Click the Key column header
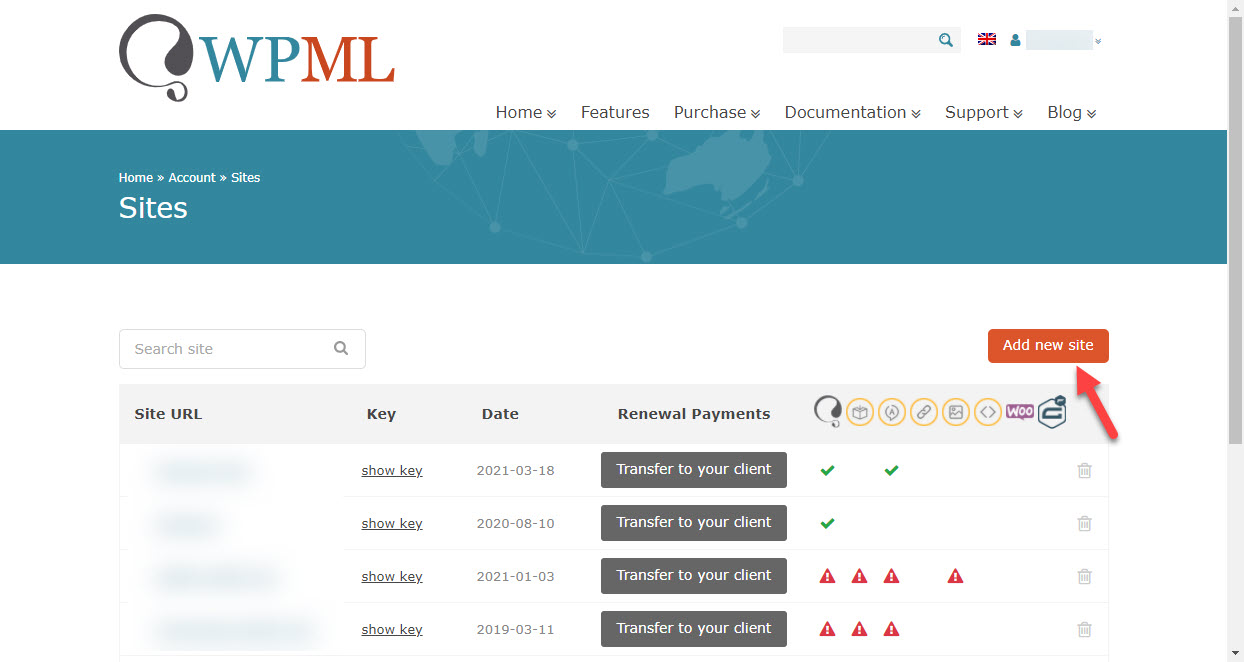 click(x=381, y=414)
